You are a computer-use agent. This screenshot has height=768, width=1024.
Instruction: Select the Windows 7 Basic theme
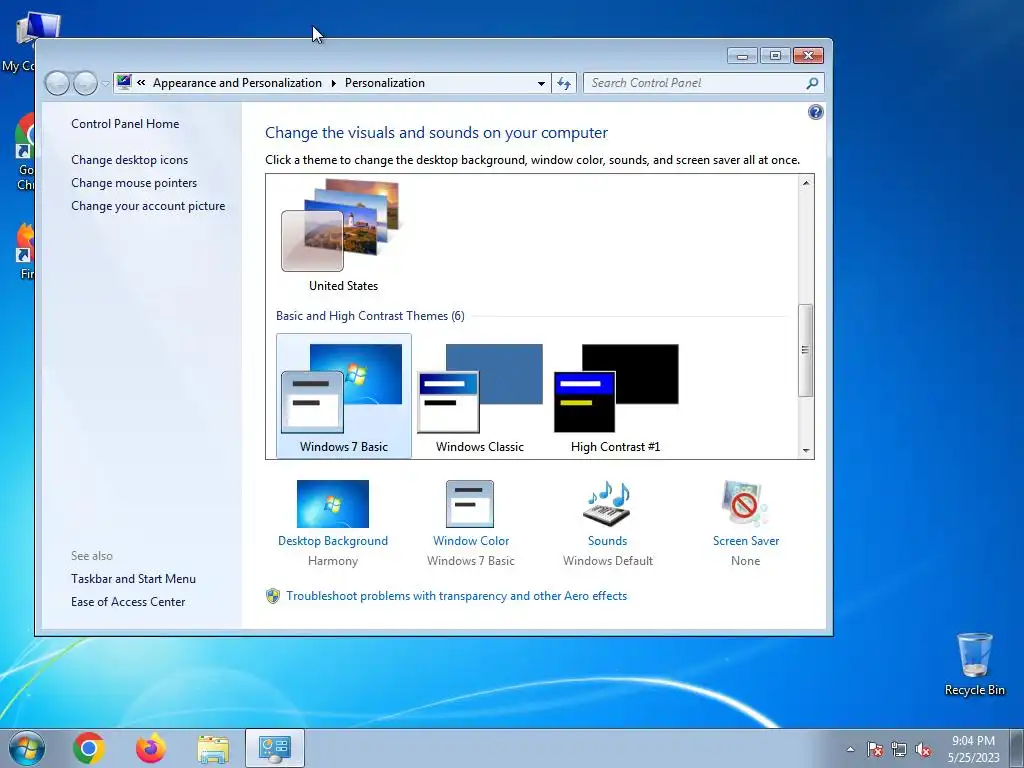pos(344,396)
